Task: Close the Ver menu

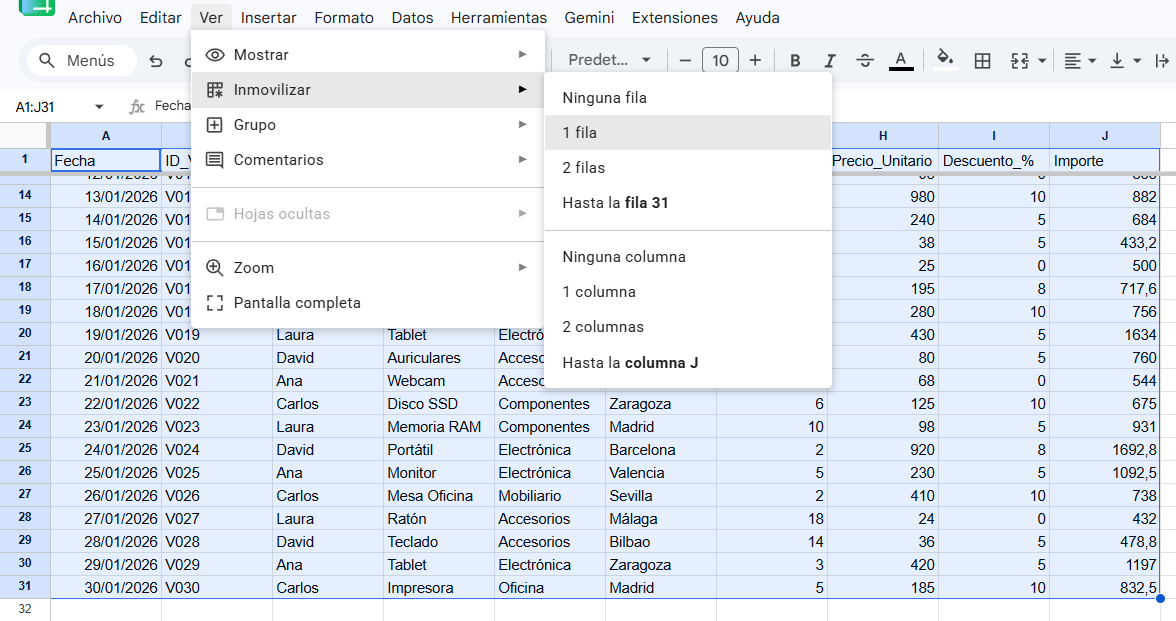Action: coord(211,17)
